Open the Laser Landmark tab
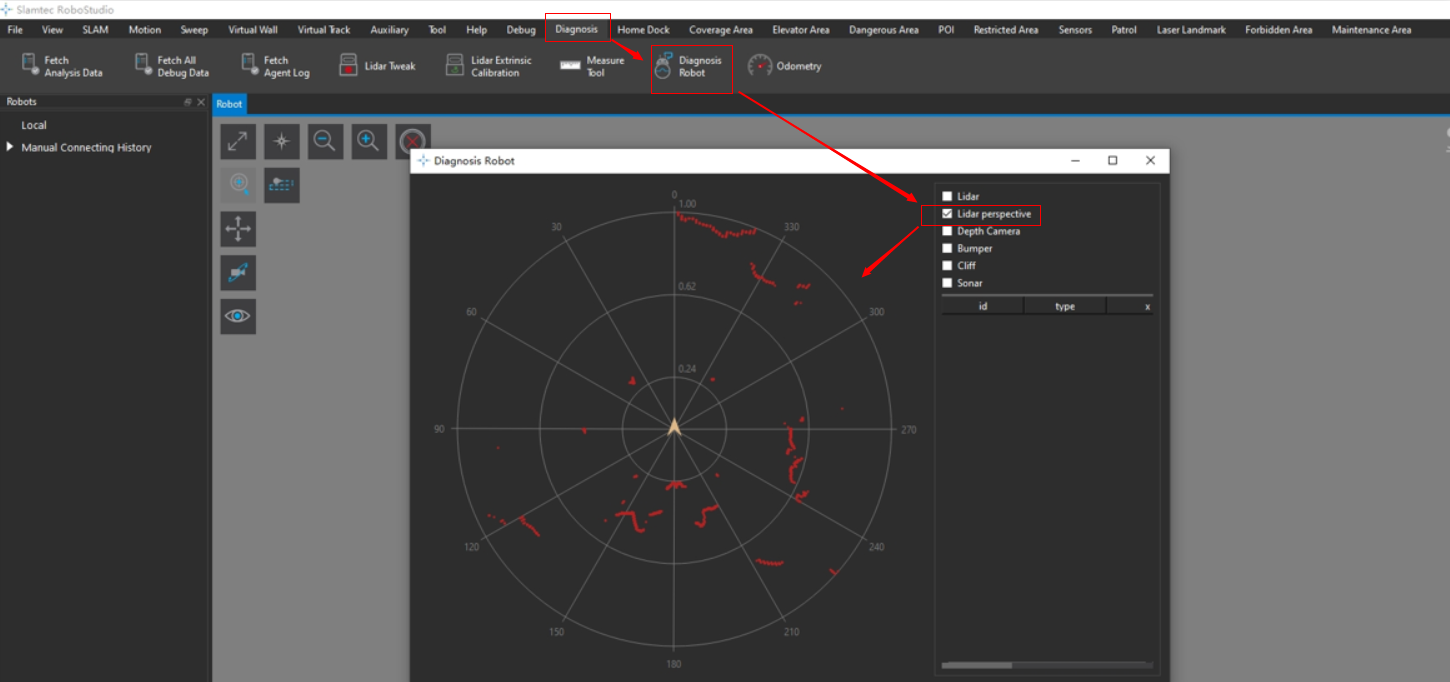Image resolution: width=1450 pixels, height=682 pixels. click(1191, 30)
